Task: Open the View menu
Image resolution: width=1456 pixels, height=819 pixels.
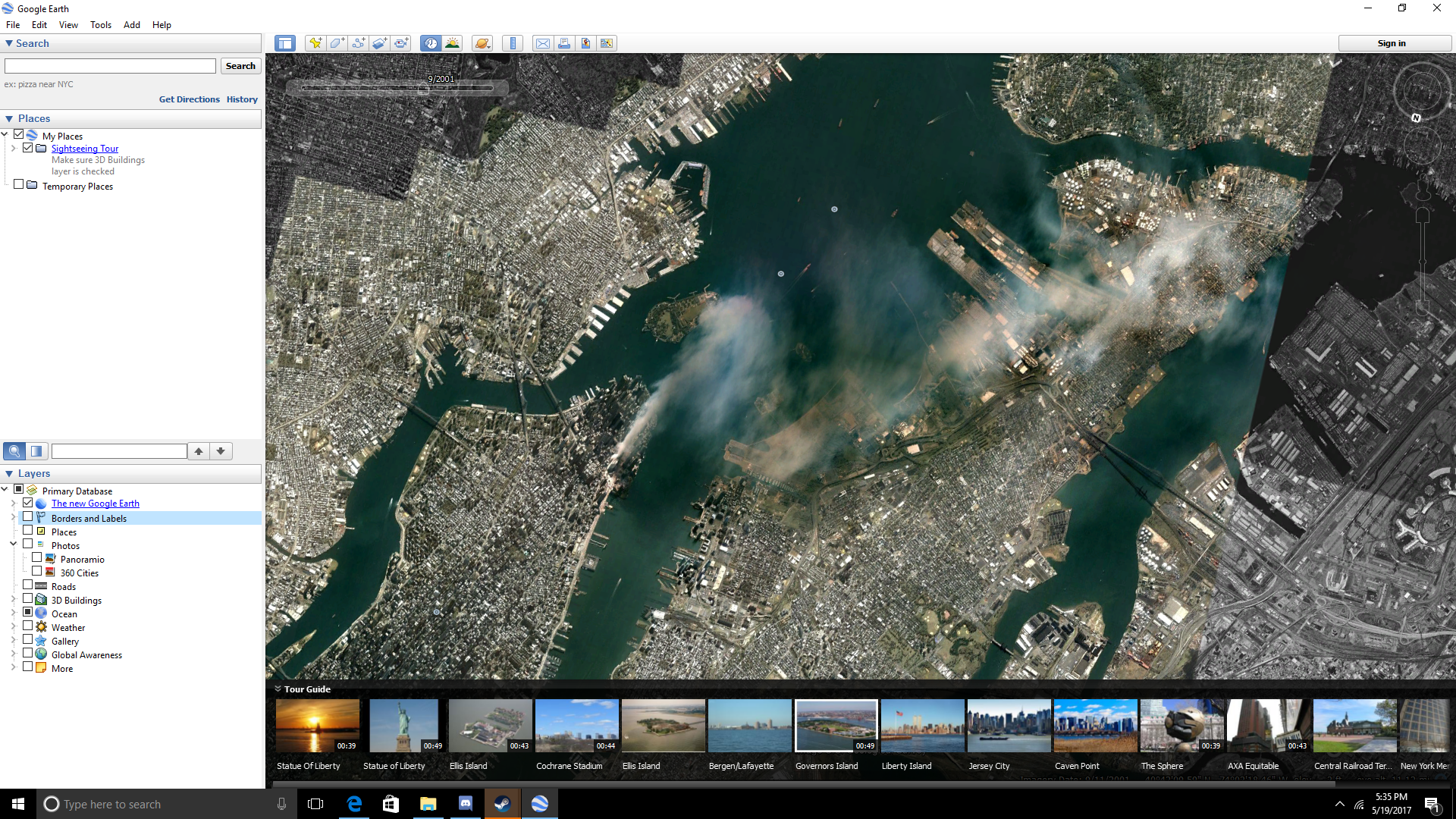Action: click(68, 25)
